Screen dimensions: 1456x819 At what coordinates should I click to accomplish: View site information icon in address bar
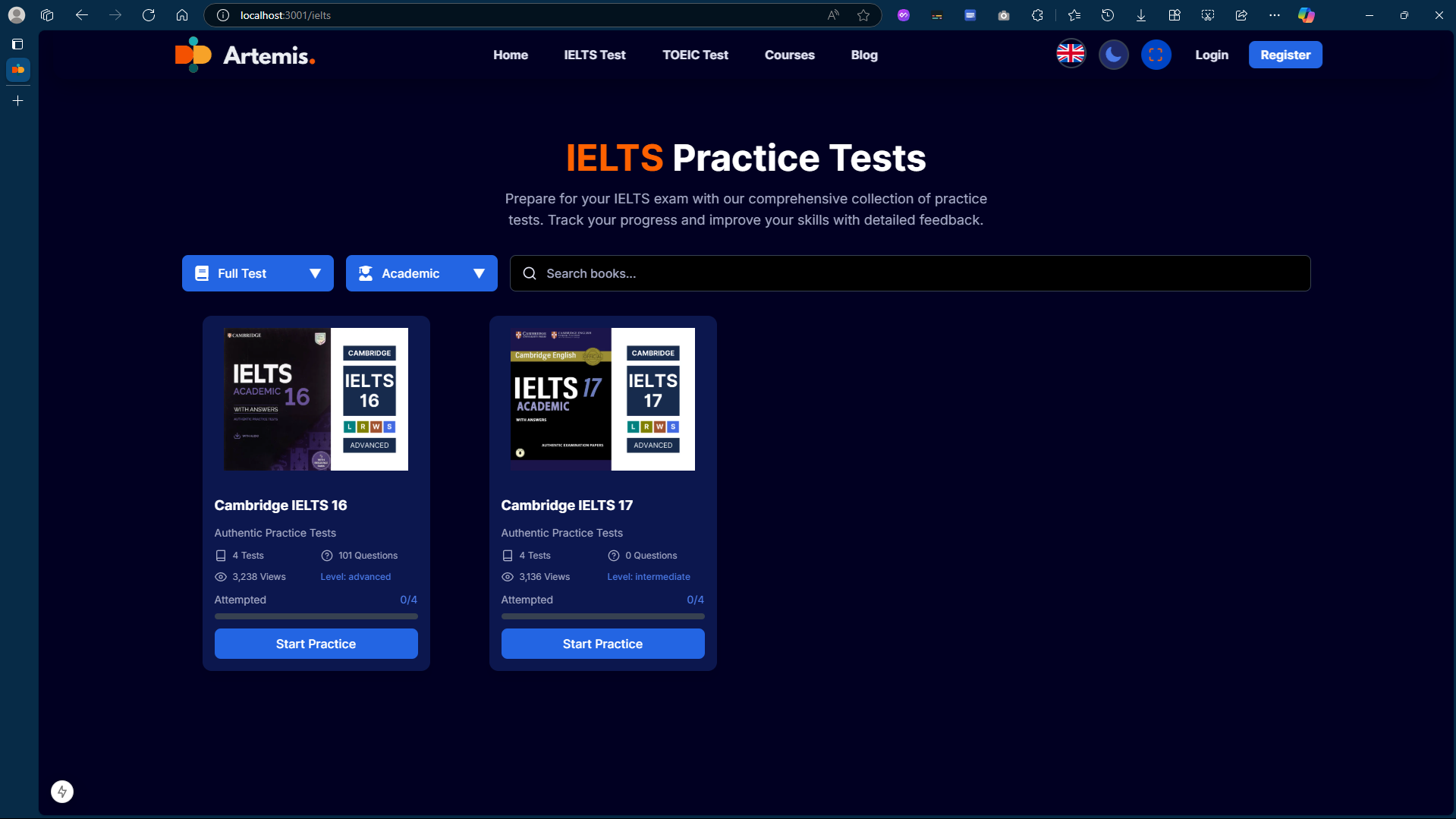(223, 15)
